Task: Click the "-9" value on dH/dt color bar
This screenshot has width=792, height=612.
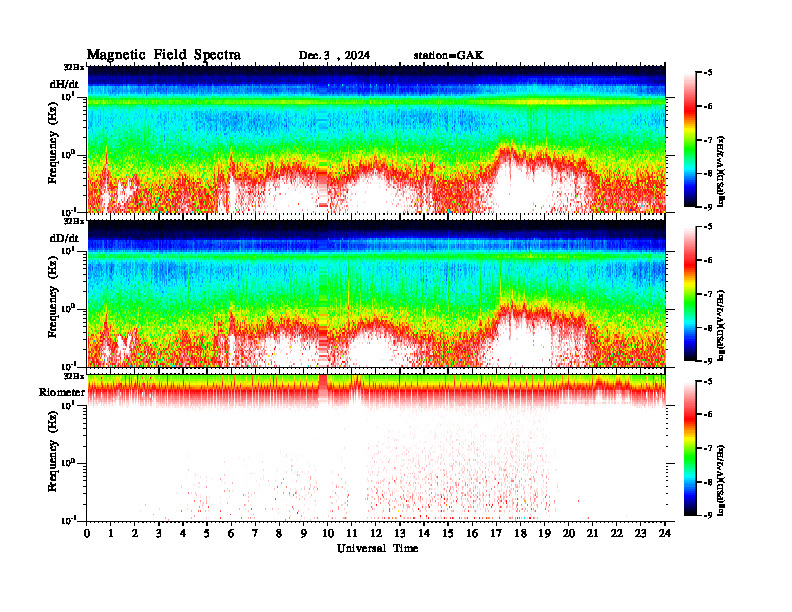Action: (x=708, y=207)
